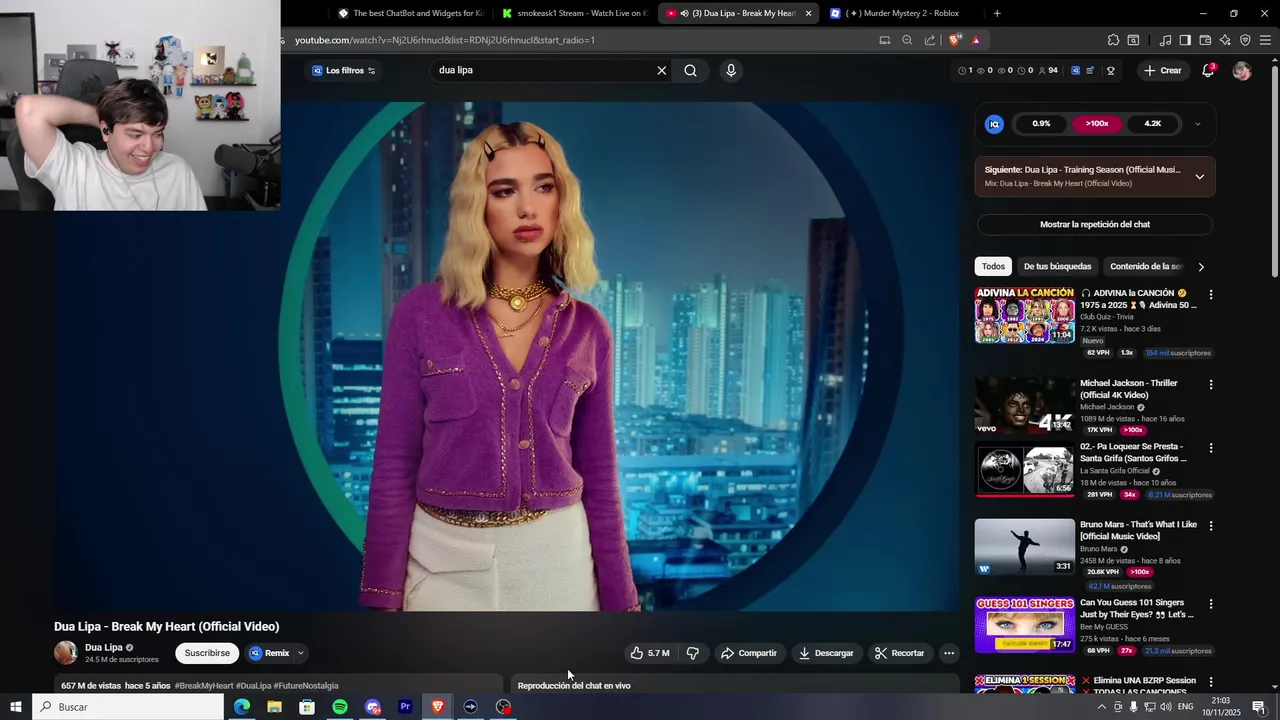This screenshot has height=720, width=1280.
Task: Subscribe to Dua Lipa with Suscribirse
Action: click(x=207, y=653)
